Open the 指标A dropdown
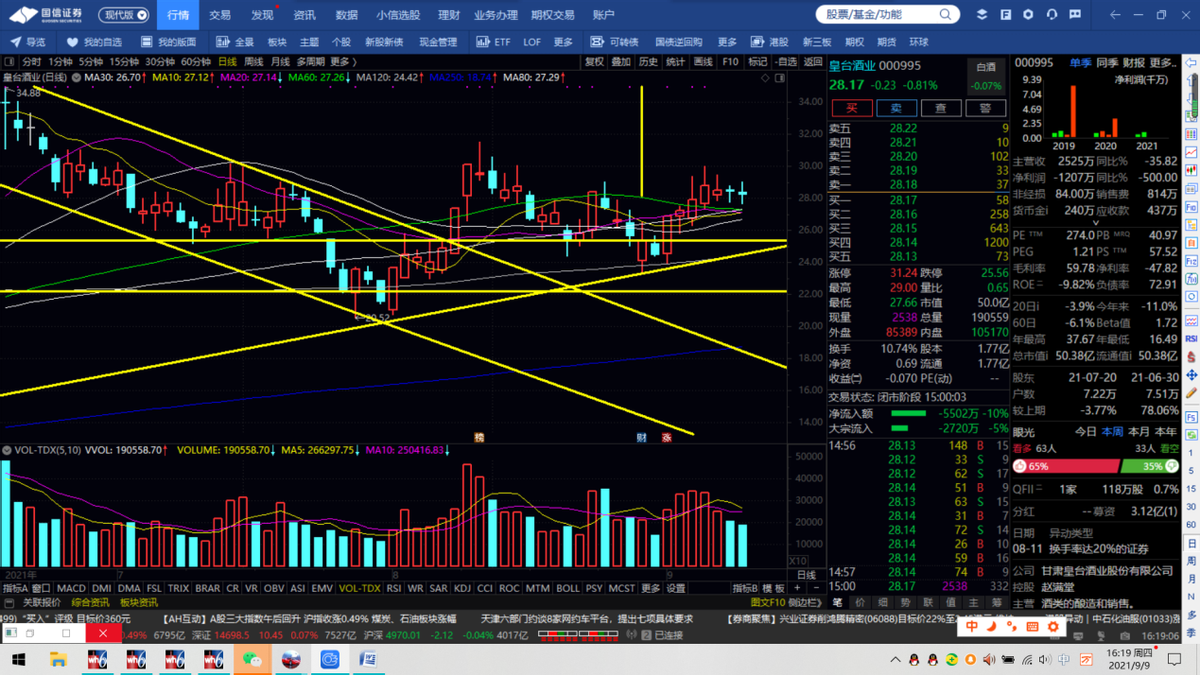 pyautogui.click(x=14, y=589)
